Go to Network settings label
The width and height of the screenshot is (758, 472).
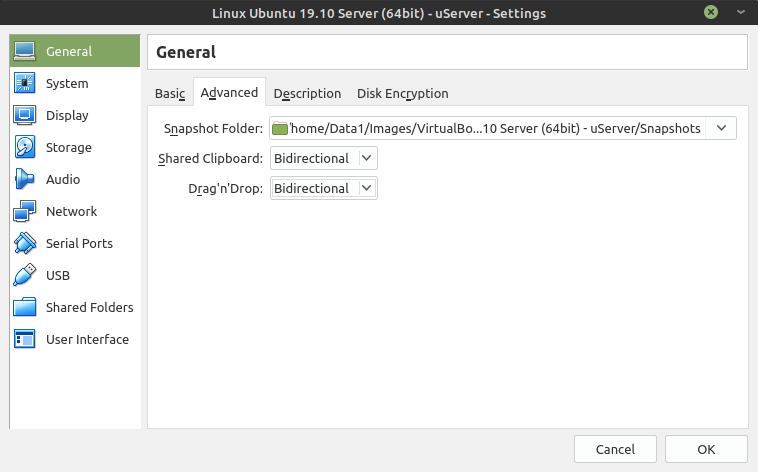[72, 211]
